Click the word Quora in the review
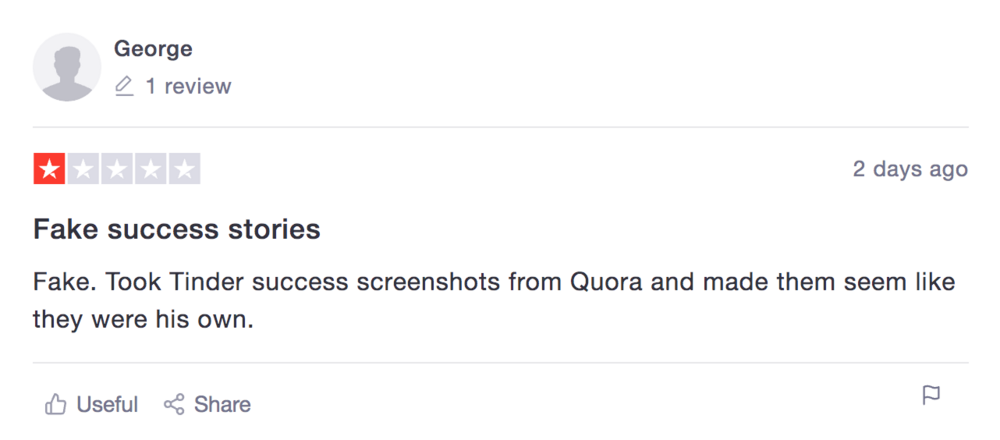 (607, 282)
